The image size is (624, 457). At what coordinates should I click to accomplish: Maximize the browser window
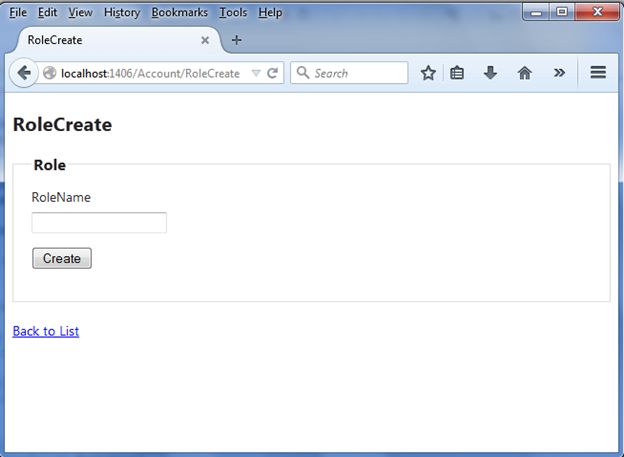562,12
